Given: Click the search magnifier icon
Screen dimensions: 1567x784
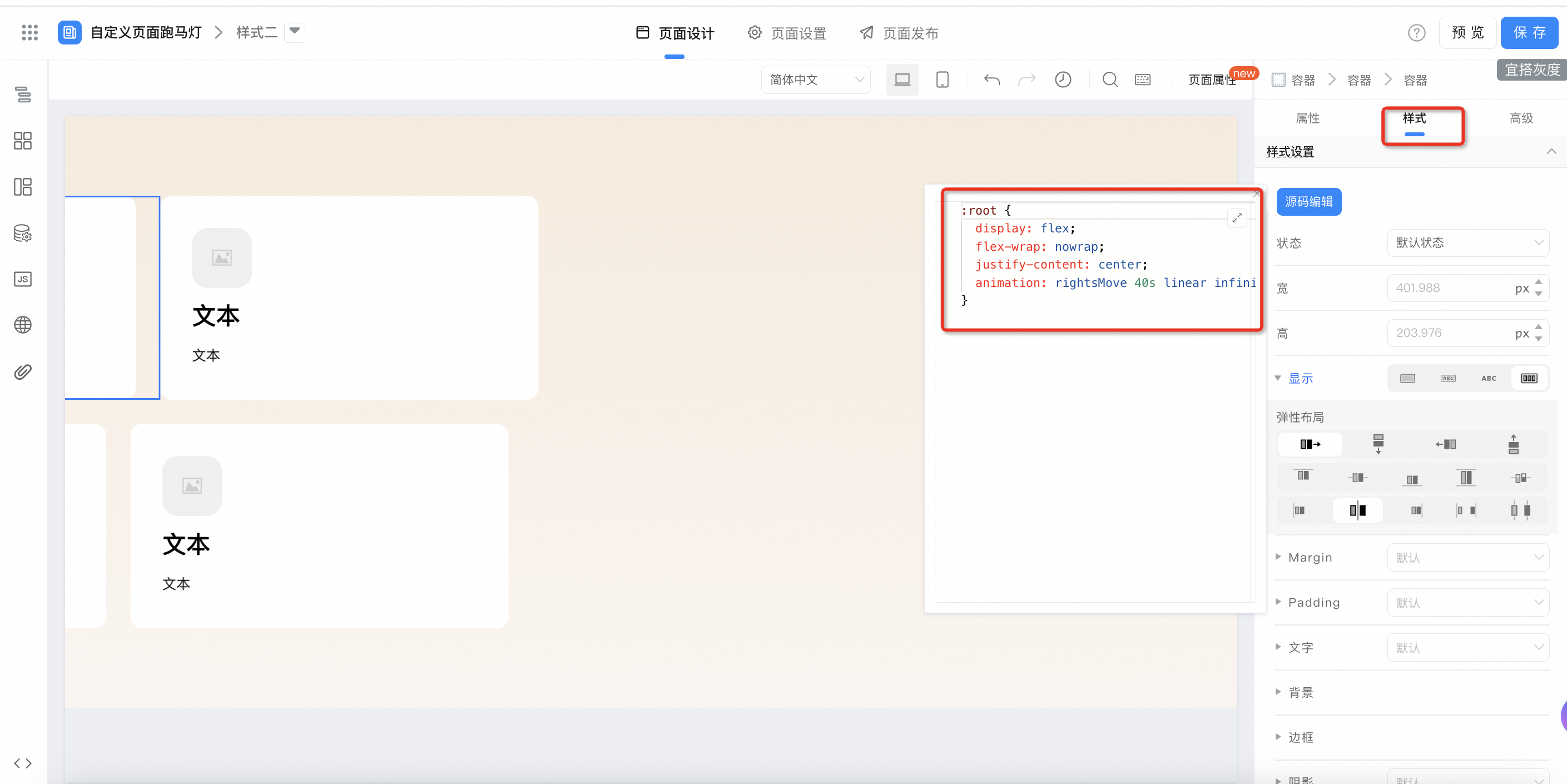Looking at the screenshot, I should (x=1110, y=80).
